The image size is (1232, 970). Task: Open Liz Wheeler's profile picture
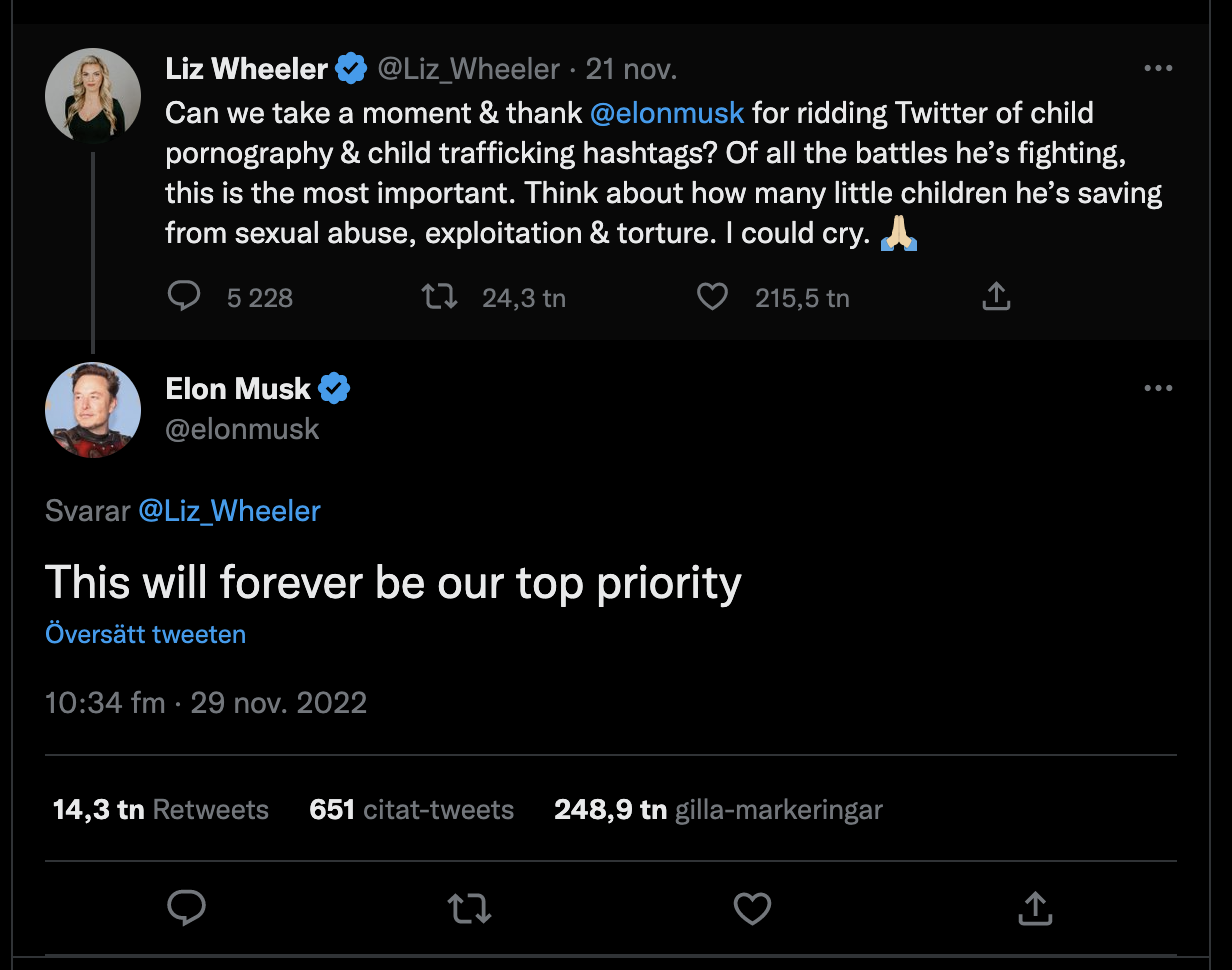pyautogui.click(x=93, y=95)
